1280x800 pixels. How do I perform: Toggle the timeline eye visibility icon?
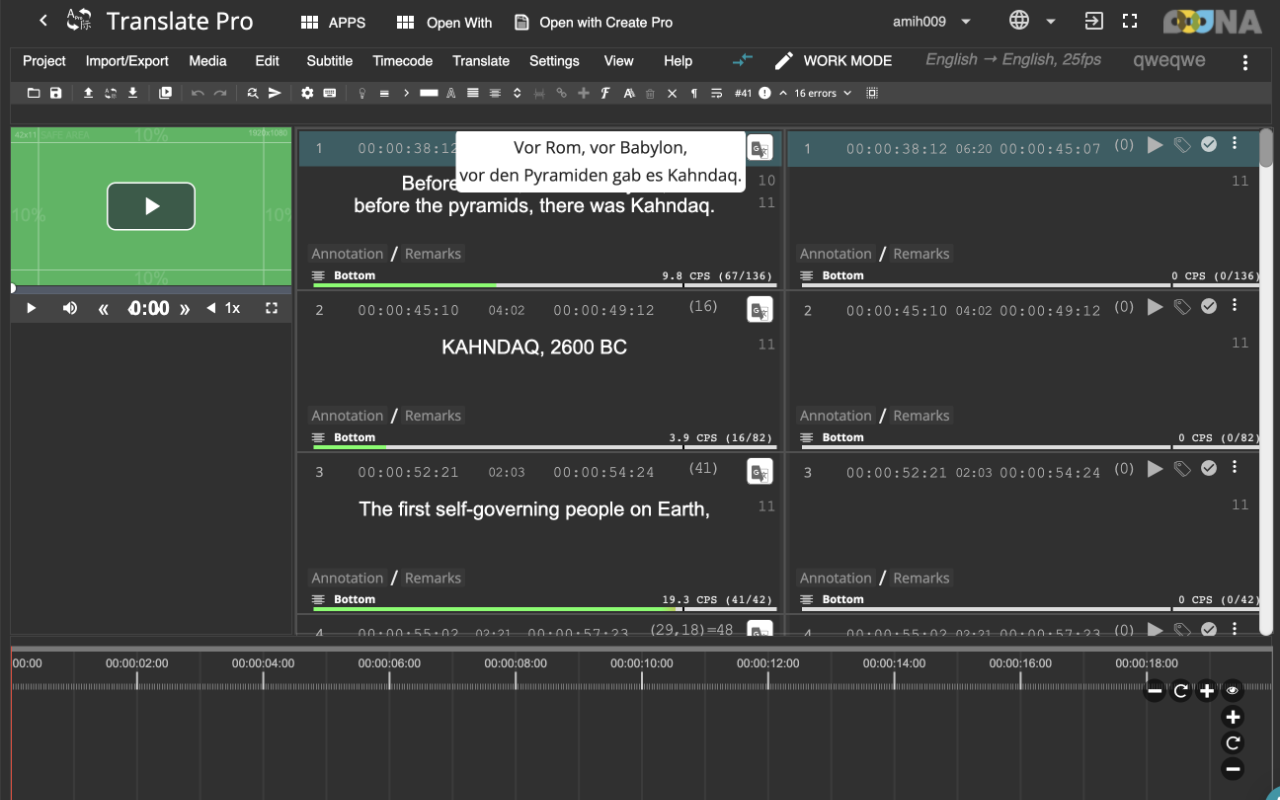tap(1232, 690)
